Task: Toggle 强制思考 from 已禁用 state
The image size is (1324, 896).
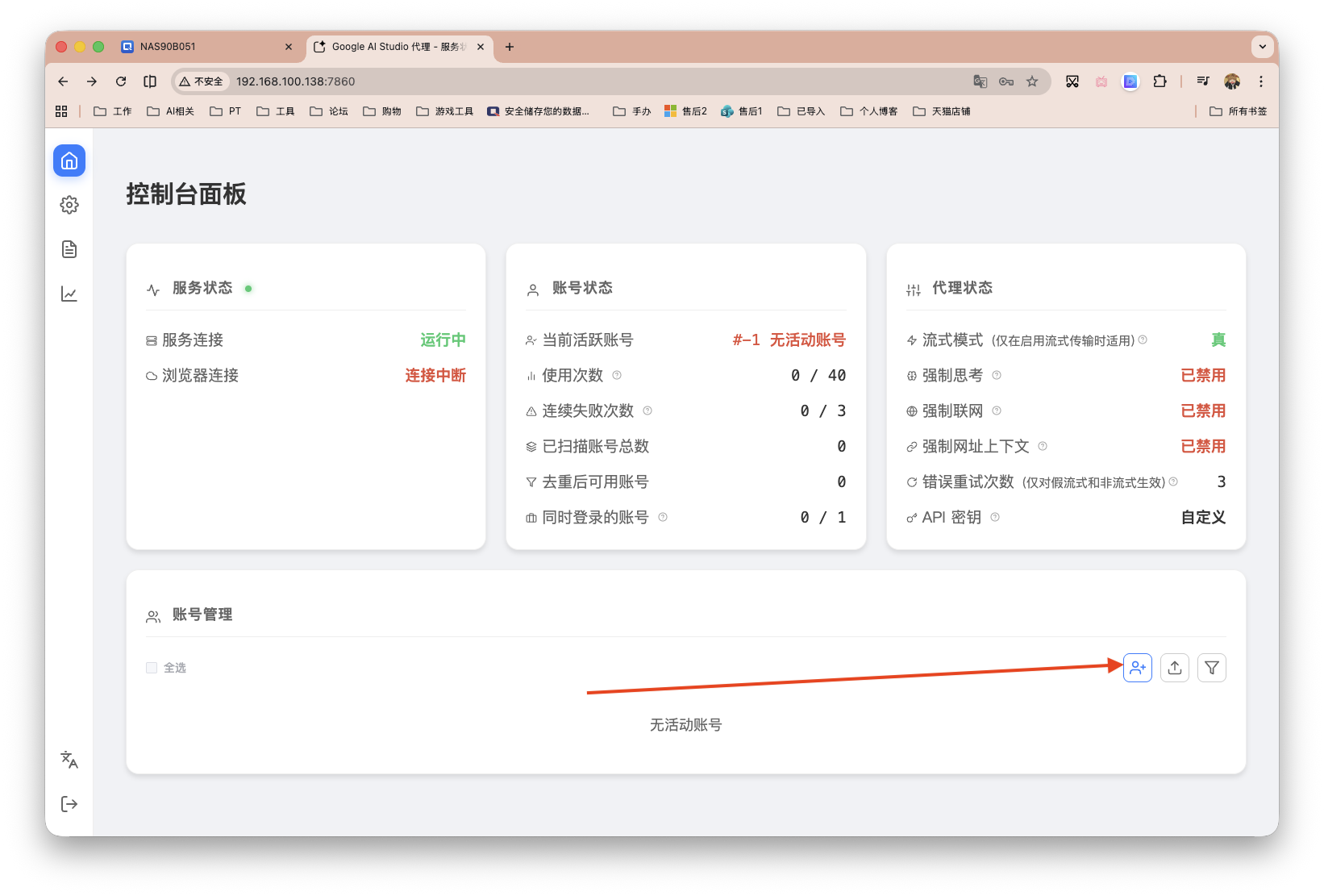Action: click(x=1203, y=375)
